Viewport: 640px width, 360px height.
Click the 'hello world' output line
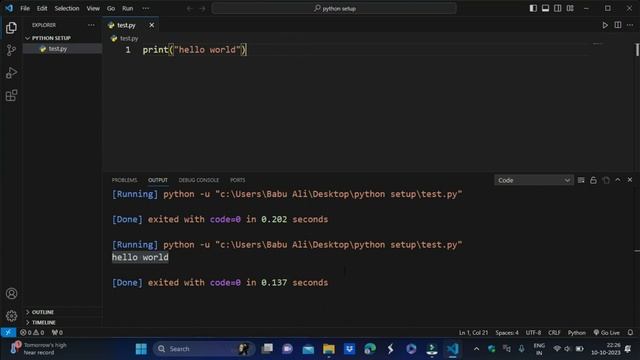(x=140, y=257)
